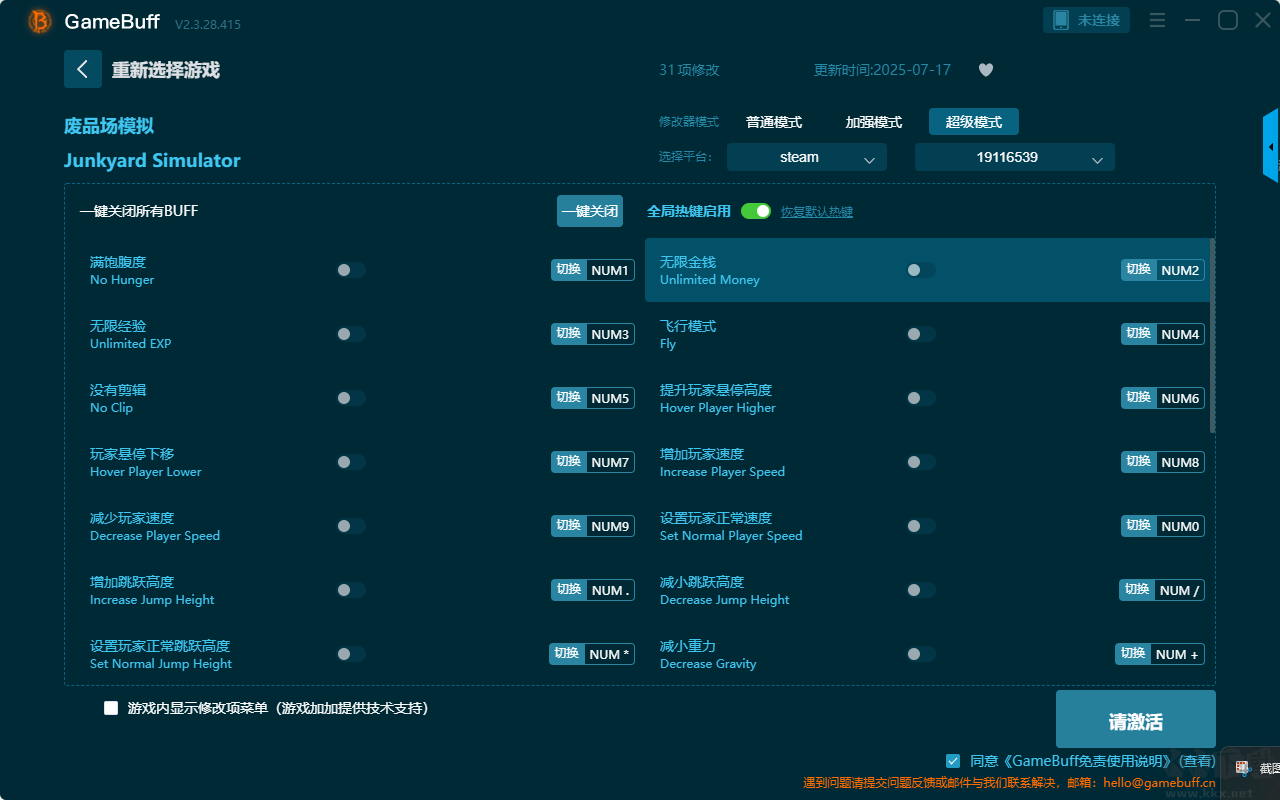This screenshot has height=800, width=1280.
Task: Click 切换 button for NUM6 hotkey
Action: (x=1139, y=398)
